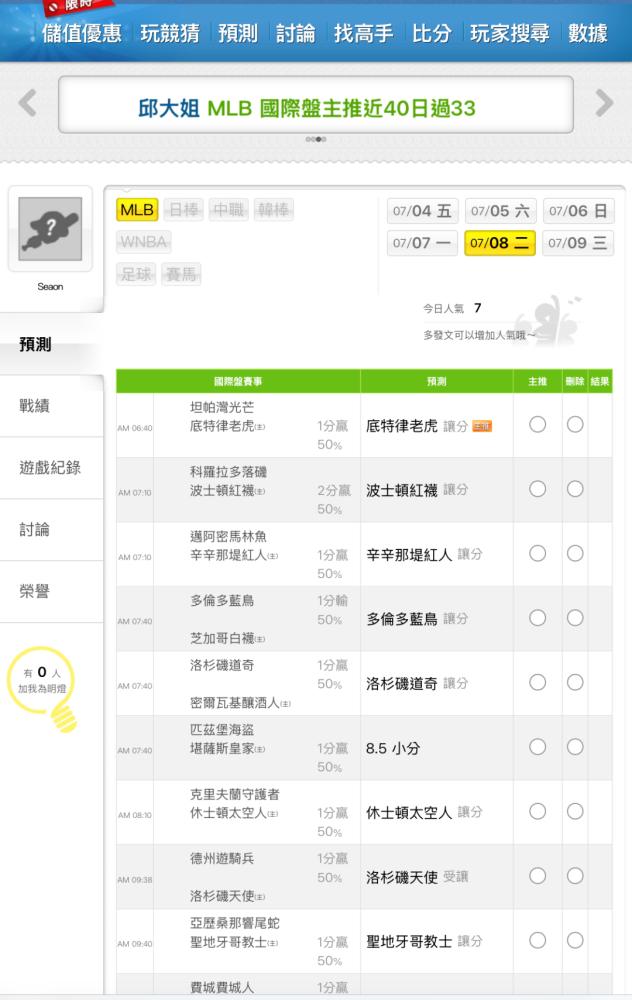This screenshot has width=632, height=1000.
Task: Open 戰績 sidebar tab
Action: coord(36,406)
